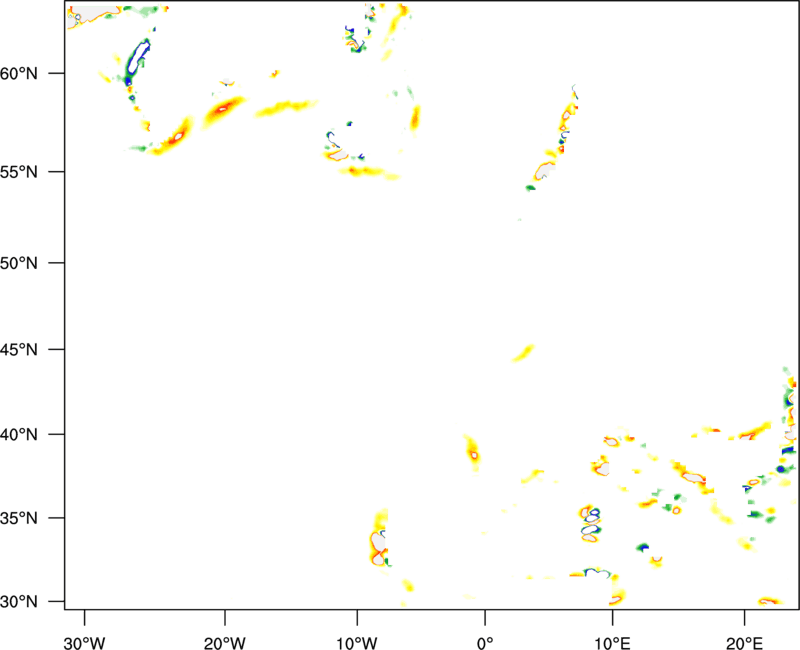Select the 45°N latitude label
The width and height of the screenshot is (800, 650).
pyautogui.click(x=19, y=349)
